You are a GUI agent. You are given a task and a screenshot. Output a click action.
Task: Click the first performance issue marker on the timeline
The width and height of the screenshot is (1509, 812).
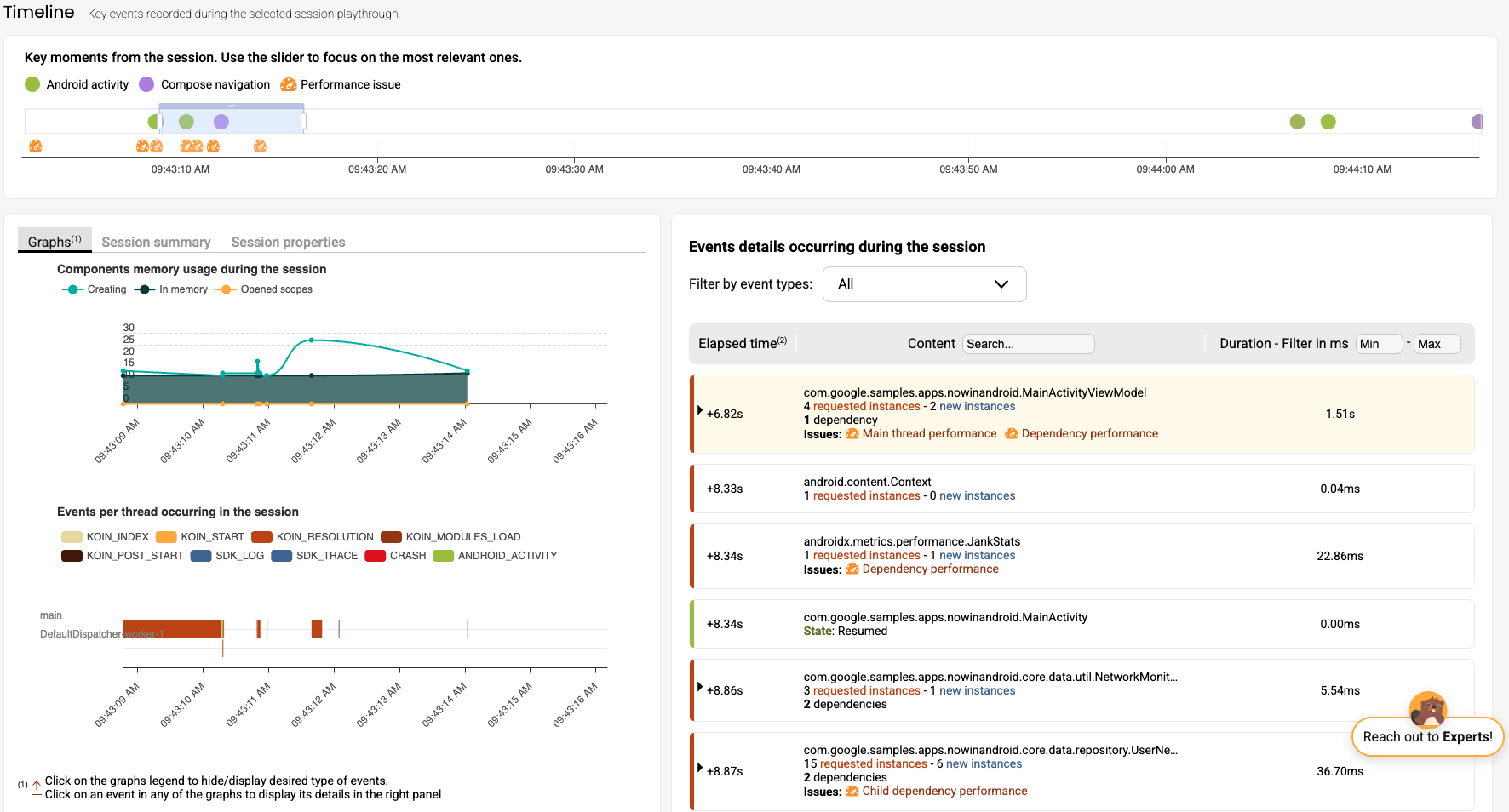pos(35,146)
